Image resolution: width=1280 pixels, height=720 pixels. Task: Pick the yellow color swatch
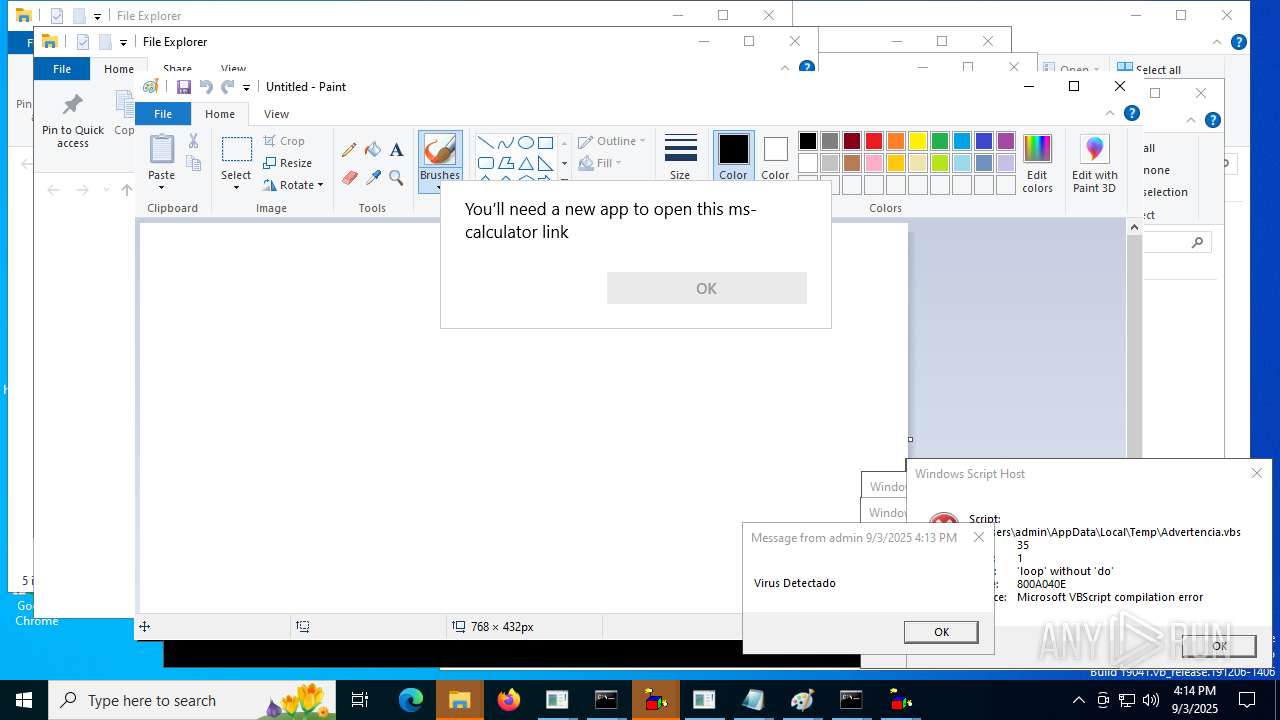(918, 141)
